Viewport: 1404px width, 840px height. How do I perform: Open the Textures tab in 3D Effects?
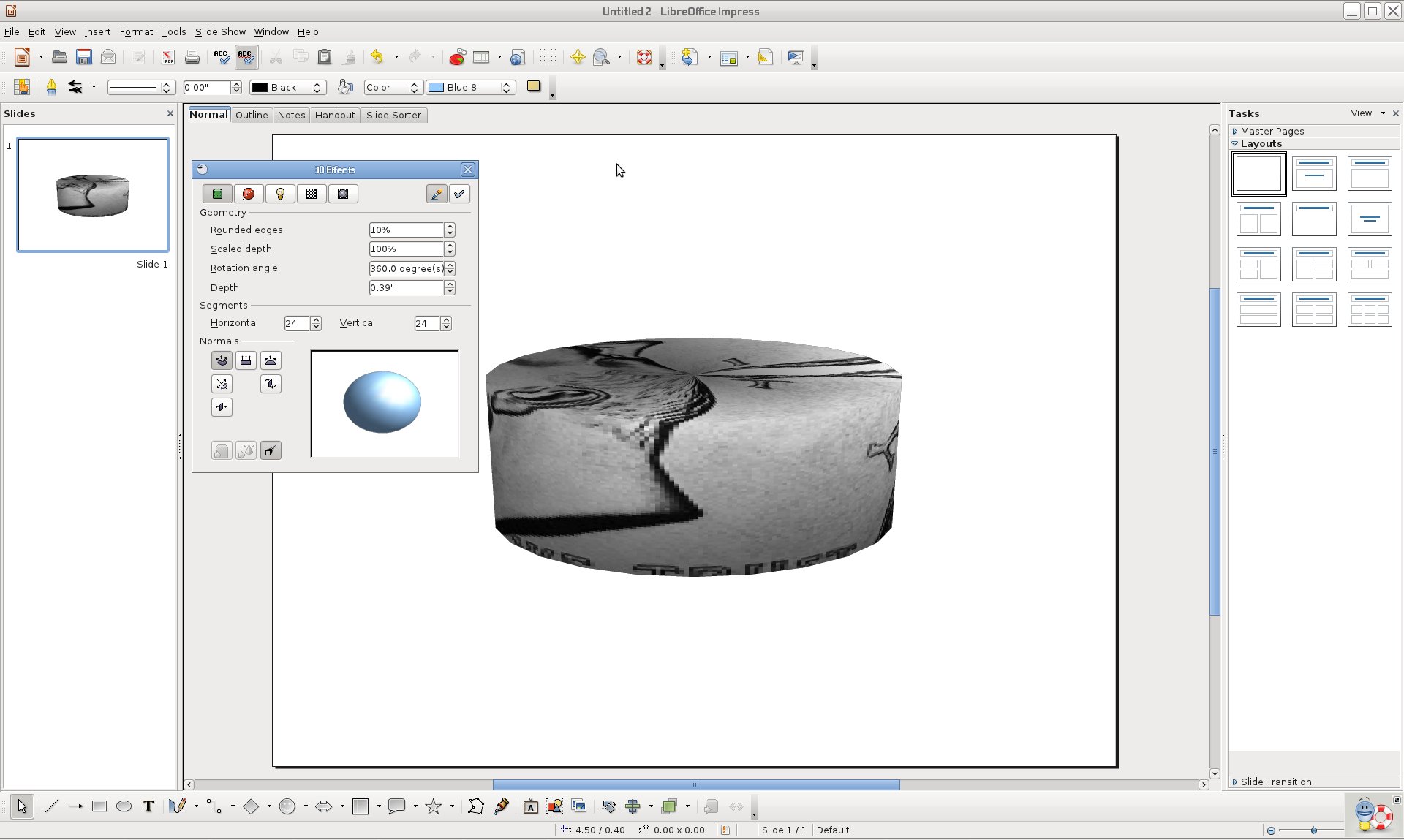click(312, 194)
